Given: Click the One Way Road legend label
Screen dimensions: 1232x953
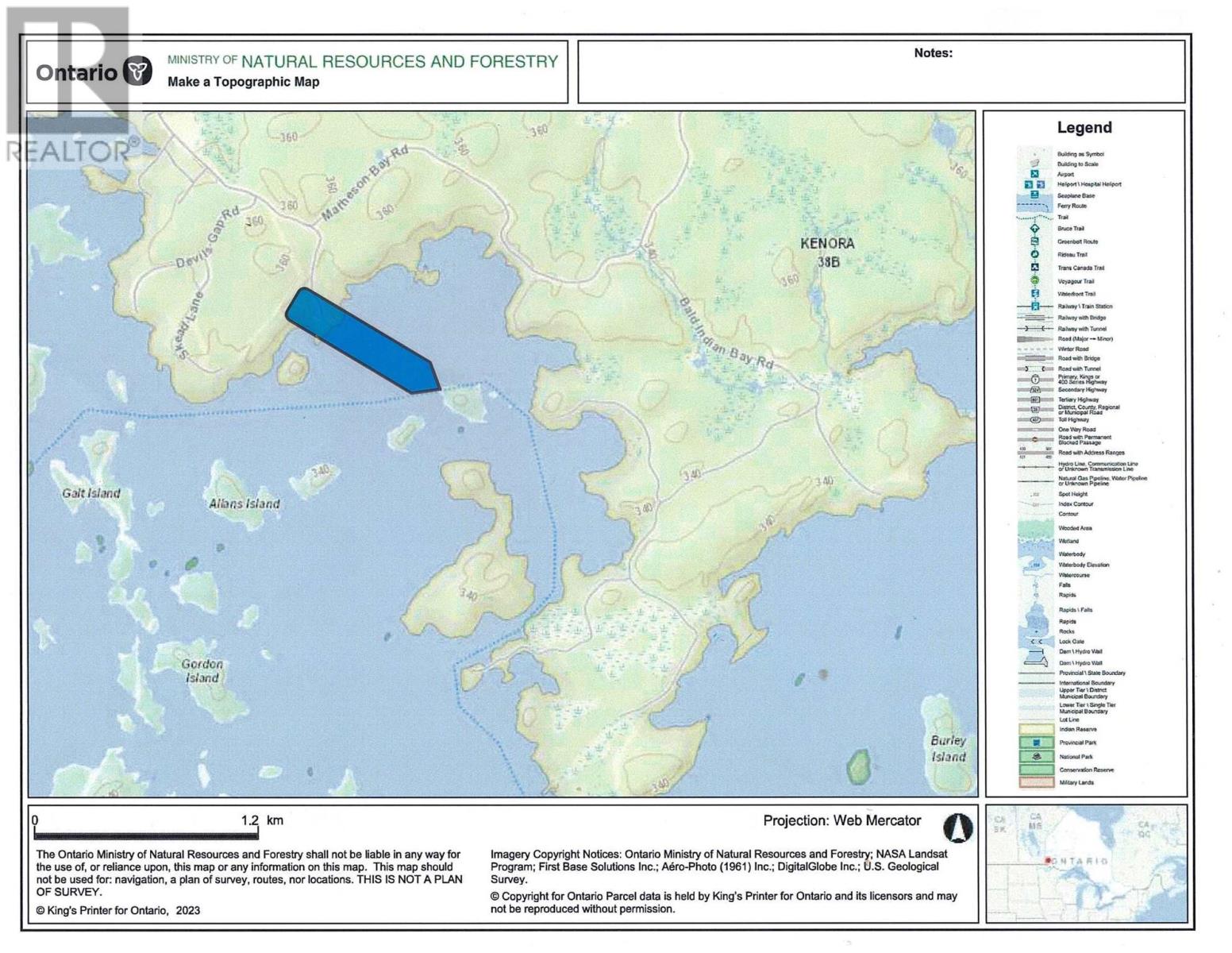Looking at the screenshot, I should 1076,430.
